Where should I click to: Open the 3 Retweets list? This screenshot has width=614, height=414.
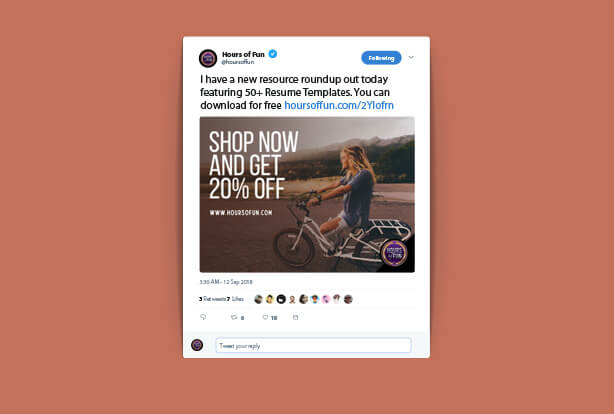(x=212, y=299)
